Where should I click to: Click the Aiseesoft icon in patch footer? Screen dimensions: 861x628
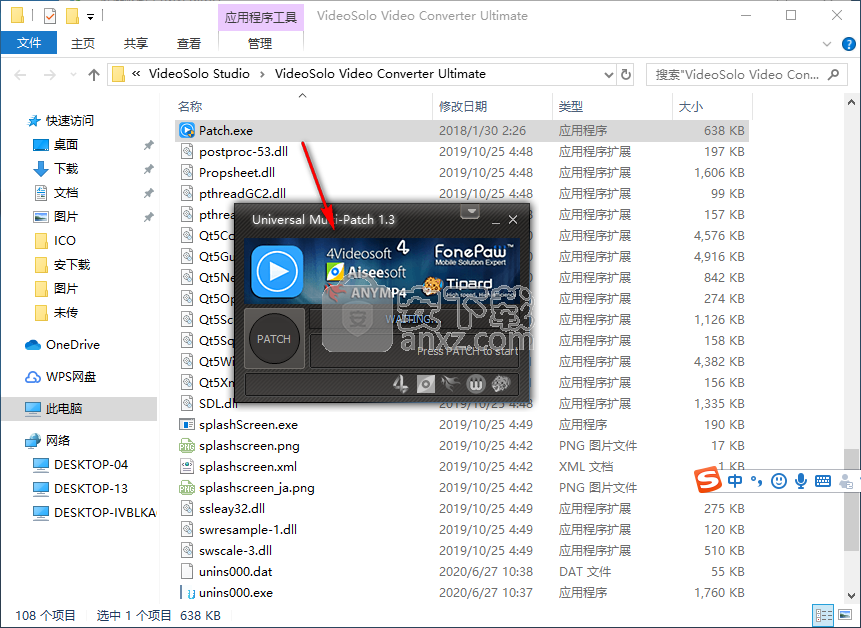point(426,384)
